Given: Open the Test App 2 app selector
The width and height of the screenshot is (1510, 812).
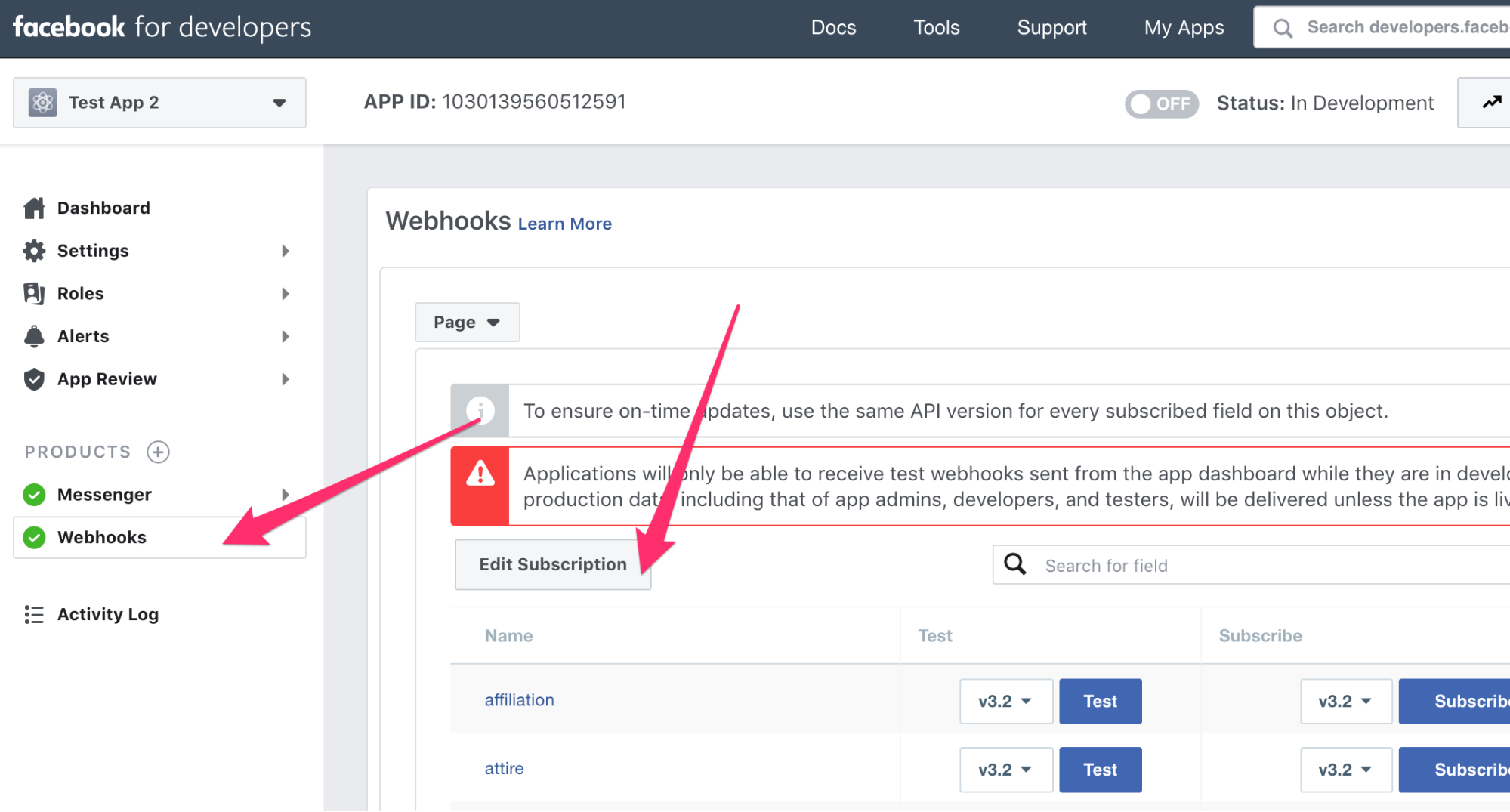Looking at the screenshot, I should pos(159,102).
